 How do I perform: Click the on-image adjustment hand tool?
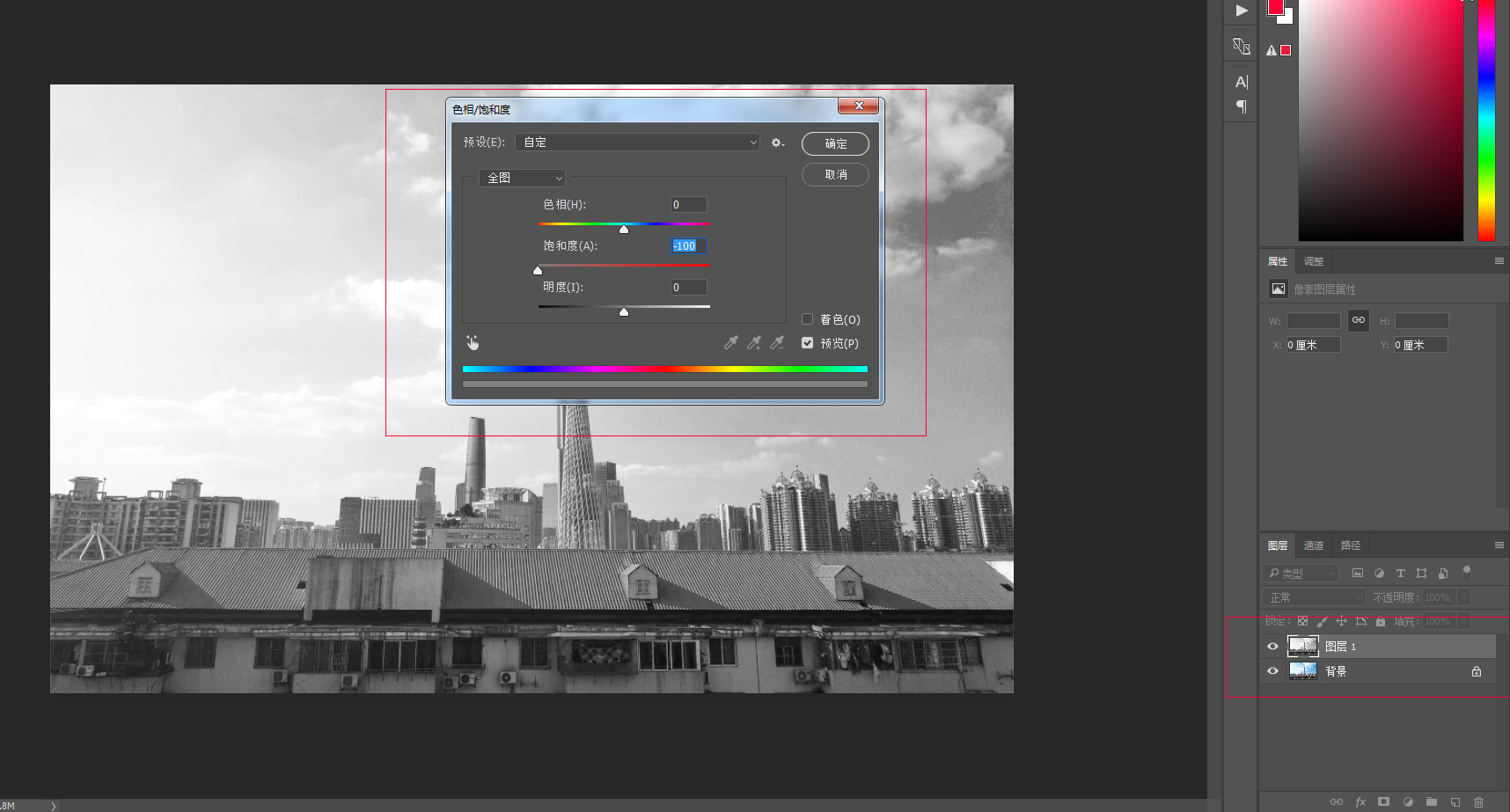click(473, 343)
